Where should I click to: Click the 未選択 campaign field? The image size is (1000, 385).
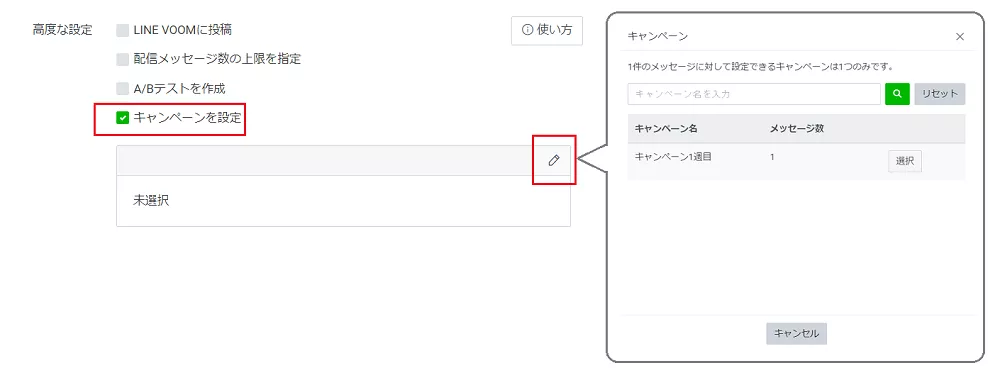[343, 201]
